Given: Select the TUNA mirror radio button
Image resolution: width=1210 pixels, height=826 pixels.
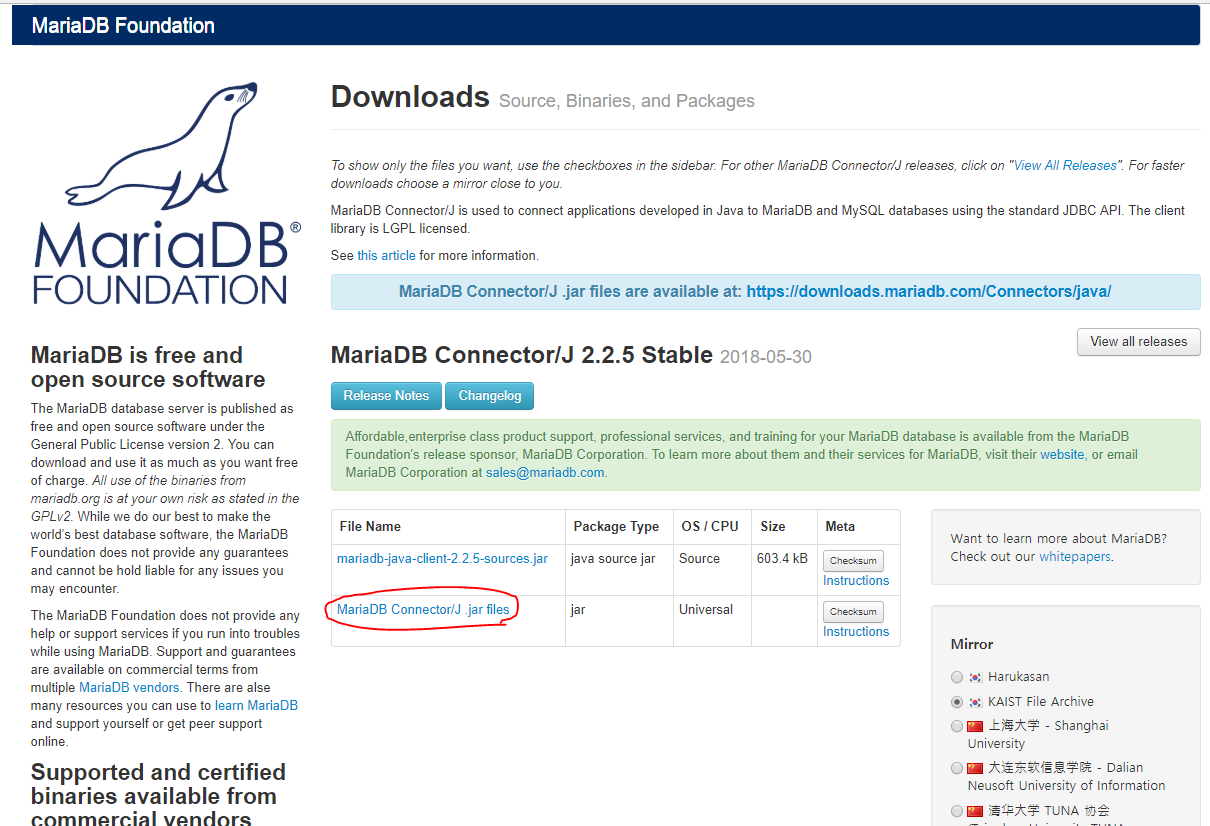Looking at the screenshot, I should click(x=957, y=811).
